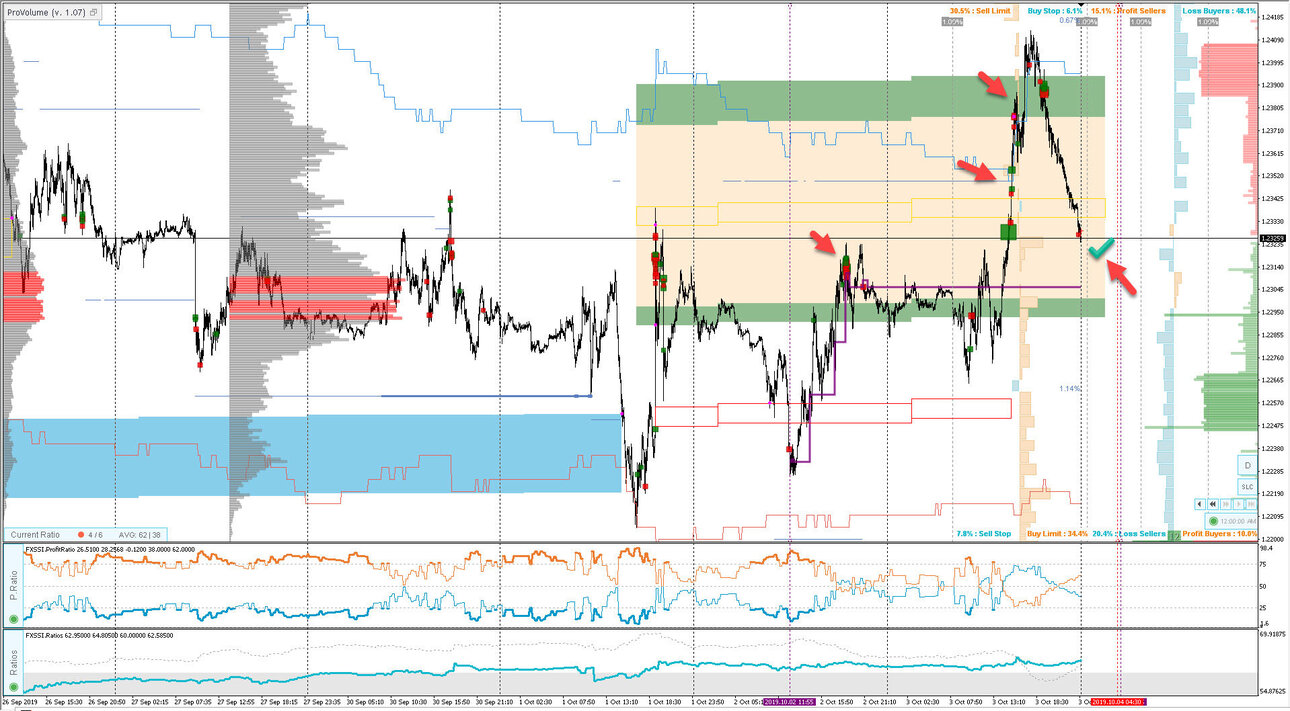1290x711 pixels.
Task: Click the Loss Buyers : 48.1% label
Action: (x=1219, y=10)
